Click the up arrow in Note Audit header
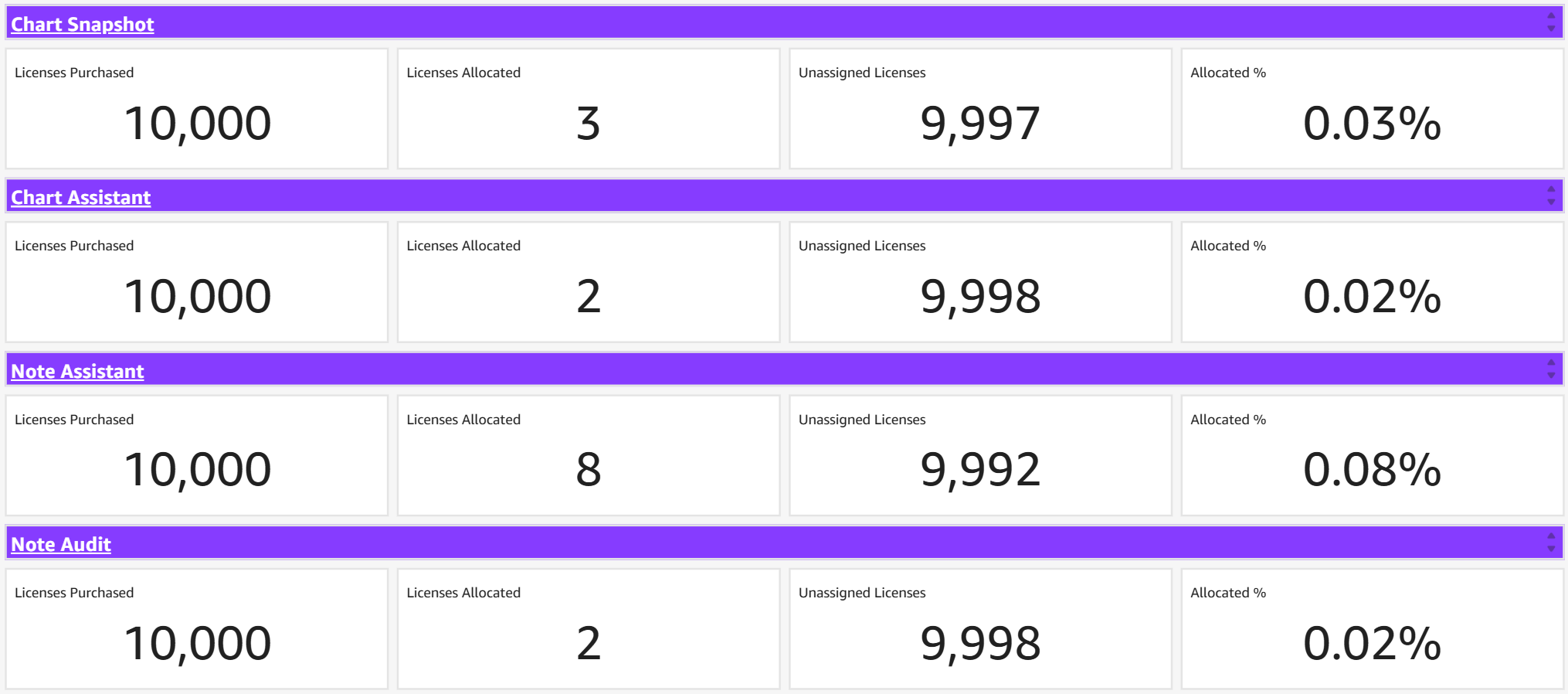Image resolution: width=1568 pixels, height=694 pixels. tap(1550, 536)
